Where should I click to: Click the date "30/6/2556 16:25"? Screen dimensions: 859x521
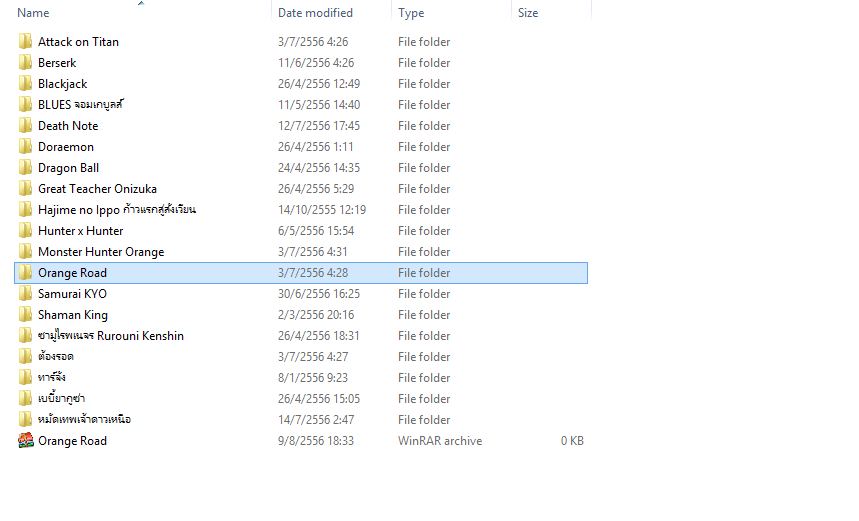pos(319,294)
